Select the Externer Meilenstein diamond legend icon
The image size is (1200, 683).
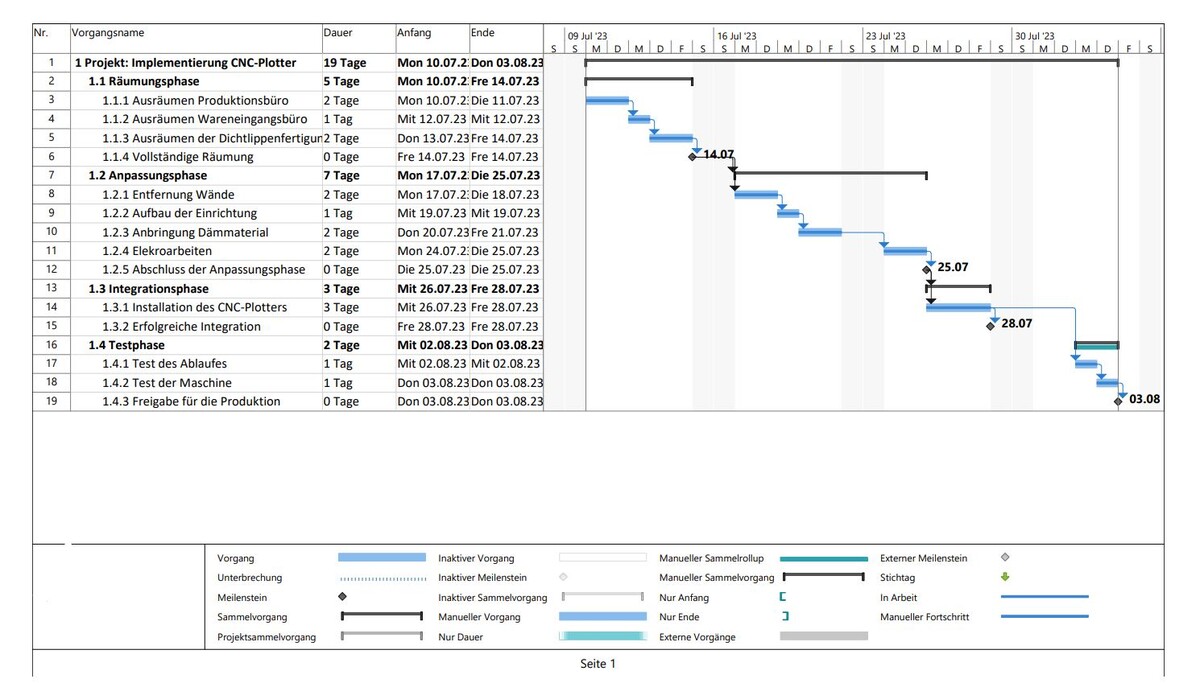point(1005,558)
